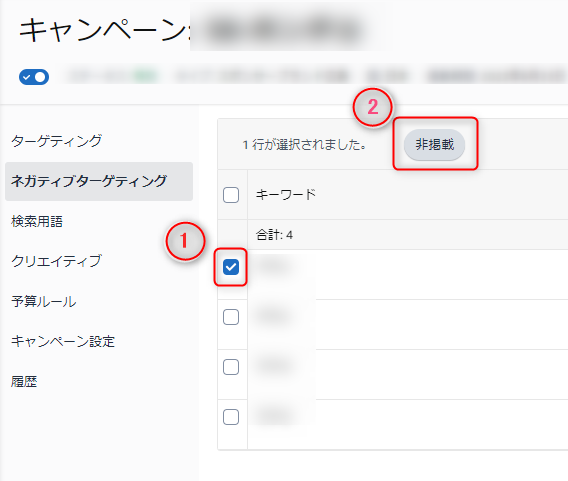Check the select-all checkbox beside キーワード
The width and height of the screenshot is (568, 481).
click(231, 195)
